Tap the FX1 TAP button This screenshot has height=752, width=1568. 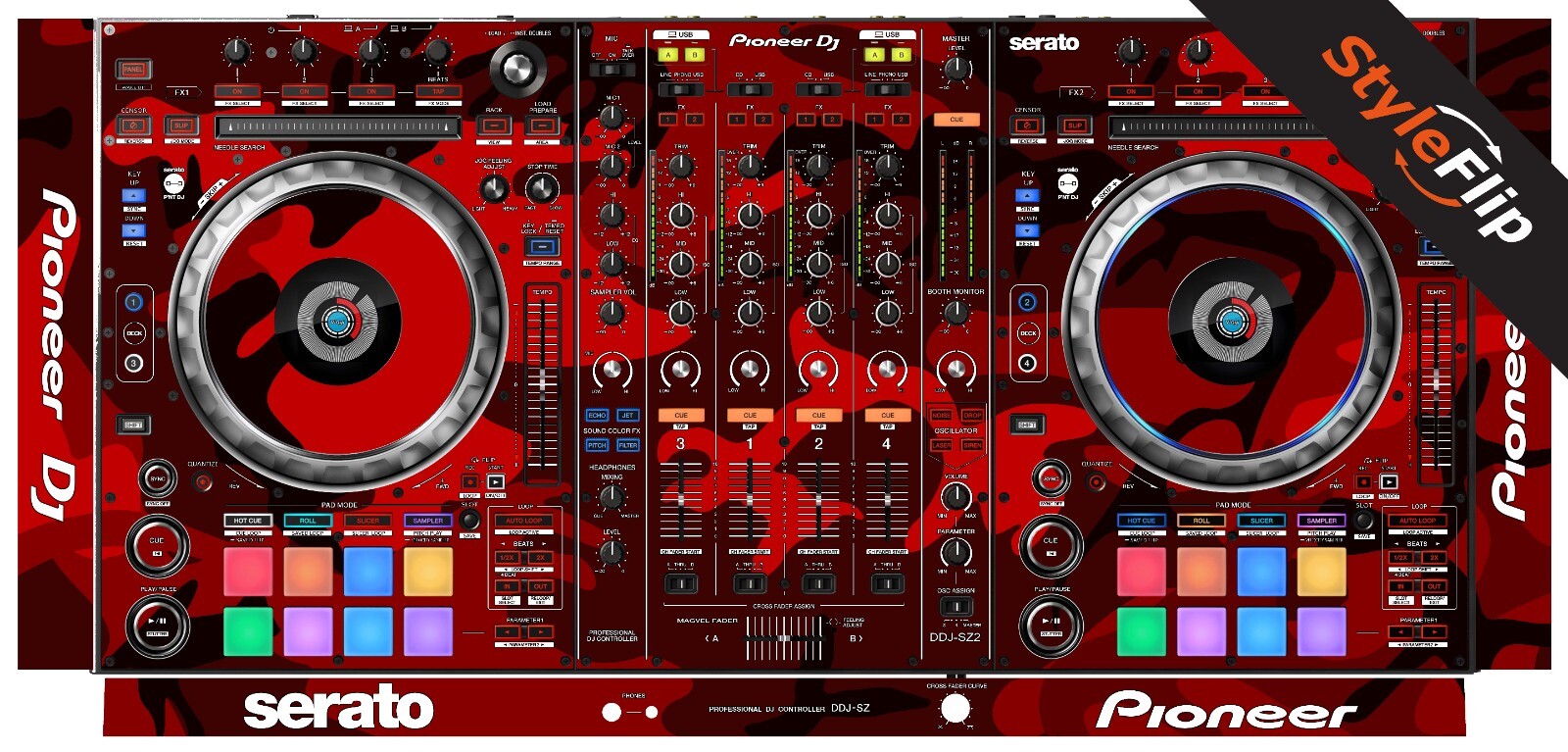tap(437, 92)
